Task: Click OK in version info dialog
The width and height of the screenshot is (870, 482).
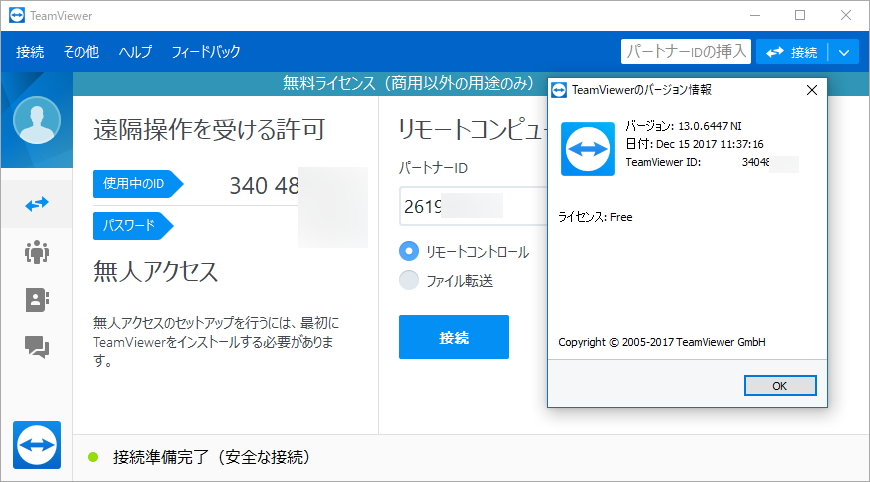Action: pos(780,385)
